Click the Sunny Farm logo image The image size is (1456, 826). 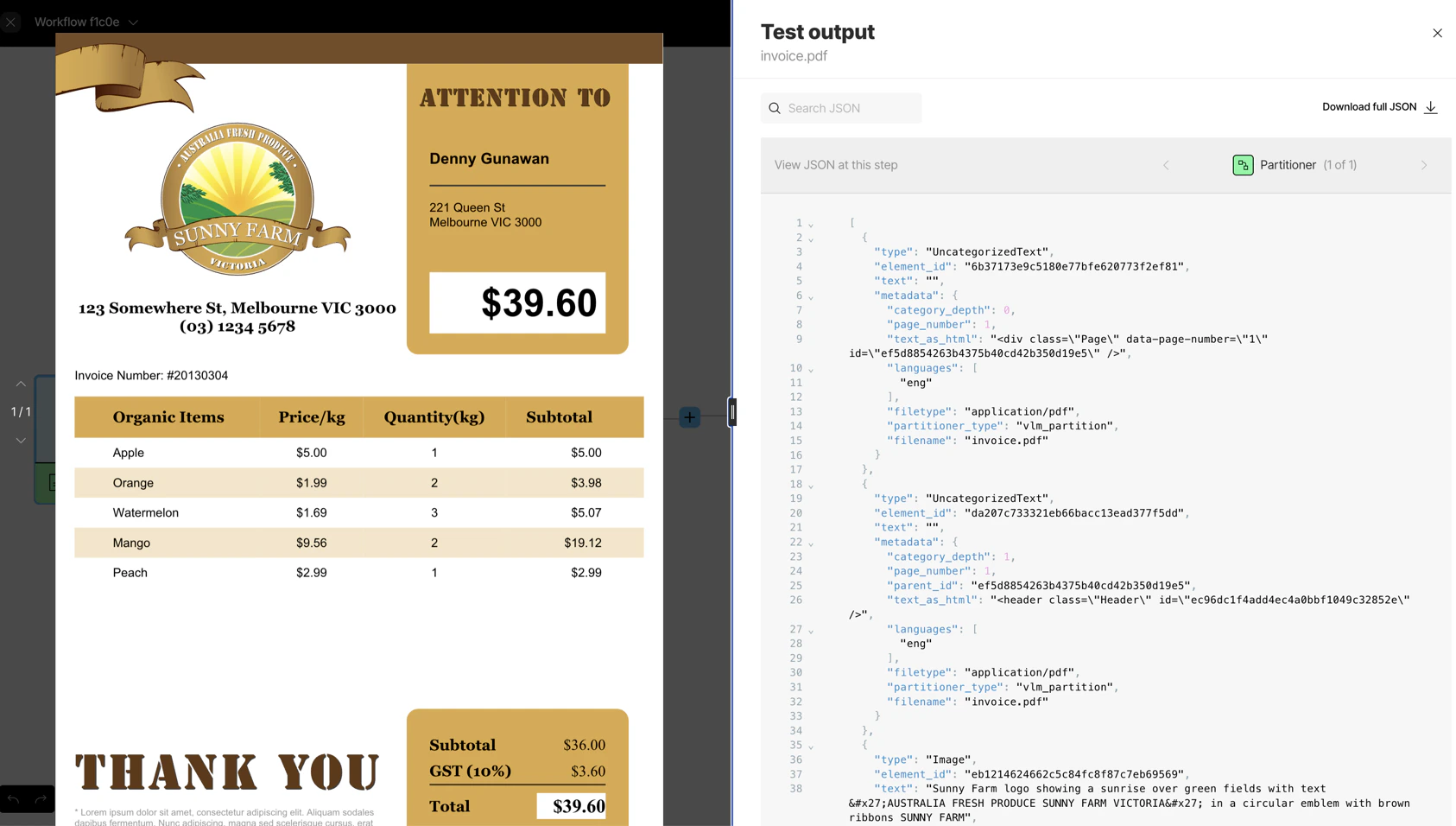click(x=237, y=199)
